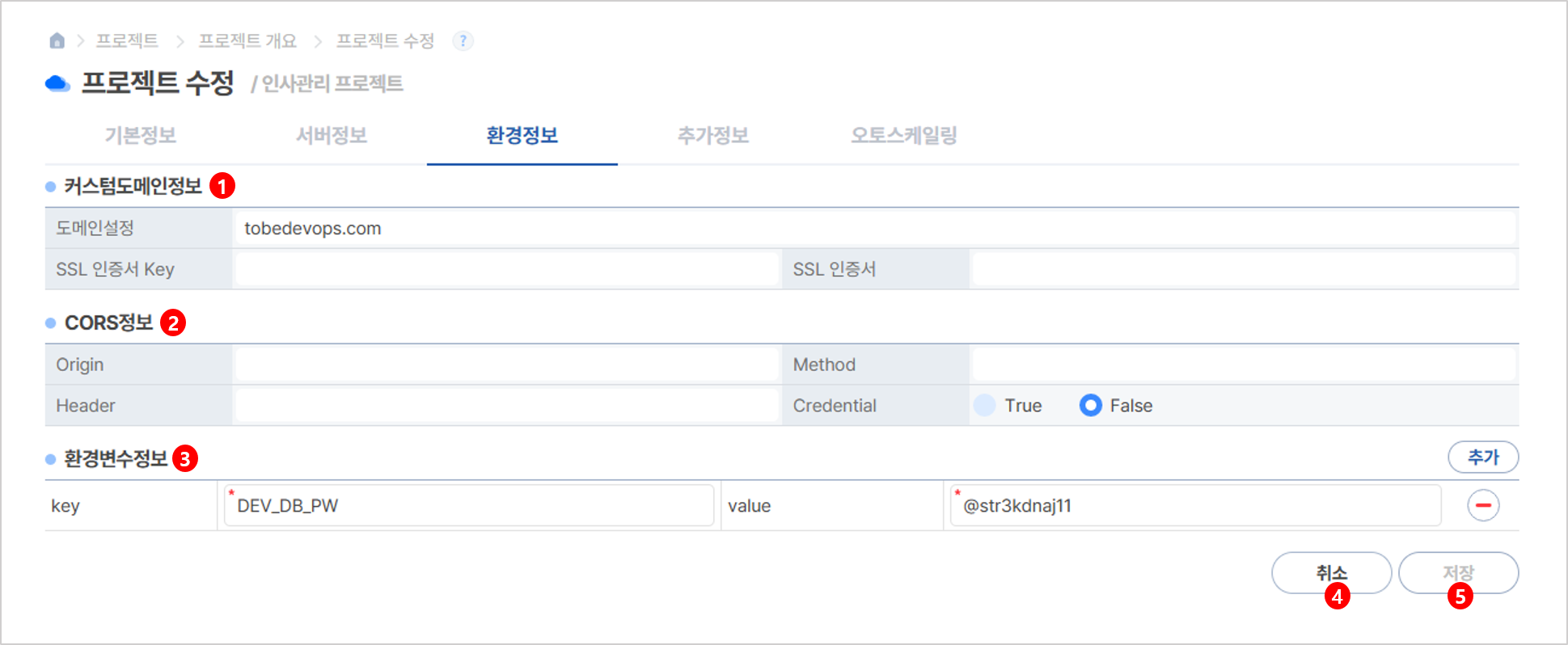
Task: Focus the 도메인설정 field with tobedevops.com
Action: tap(875, 228)
